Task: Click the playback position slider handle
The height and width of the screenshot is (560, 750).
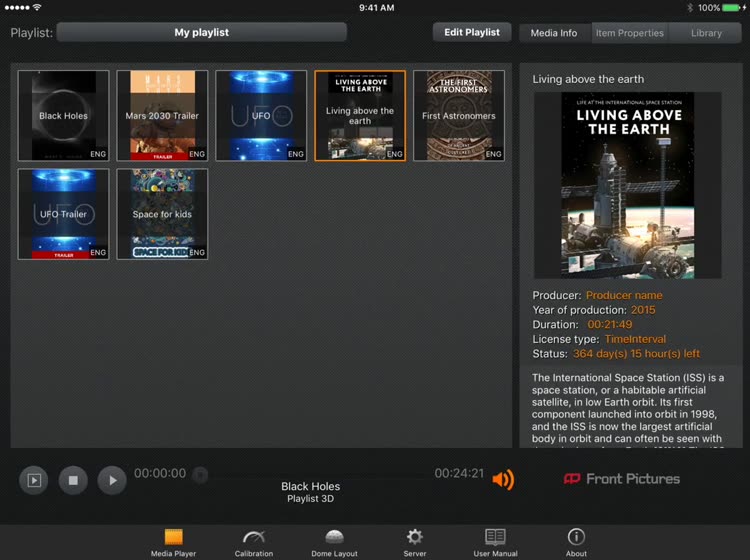Action: click(200, 475)
